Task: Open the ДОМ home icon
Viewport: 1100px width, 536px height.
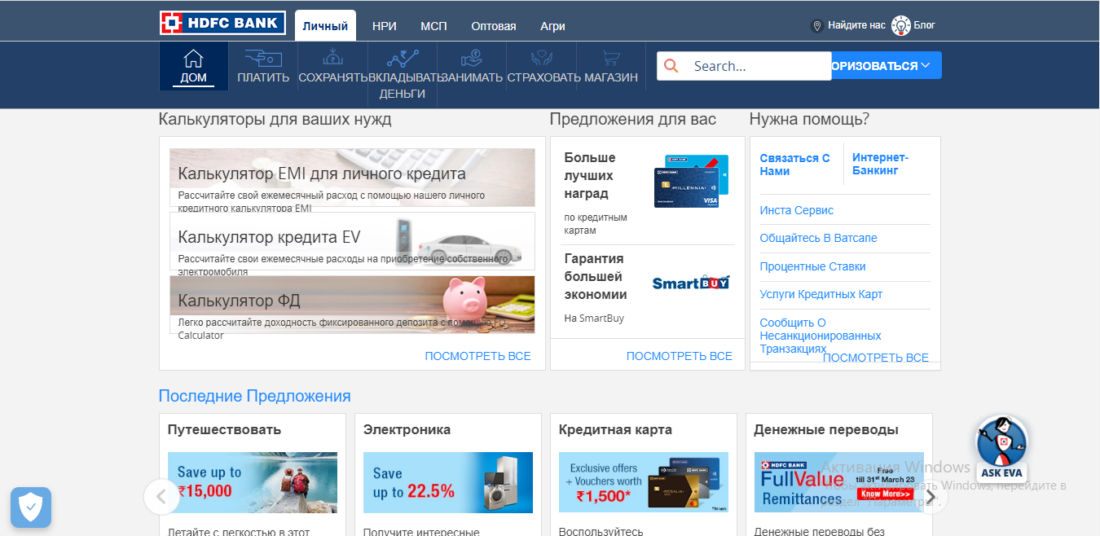Action: (x=193, y=58)
